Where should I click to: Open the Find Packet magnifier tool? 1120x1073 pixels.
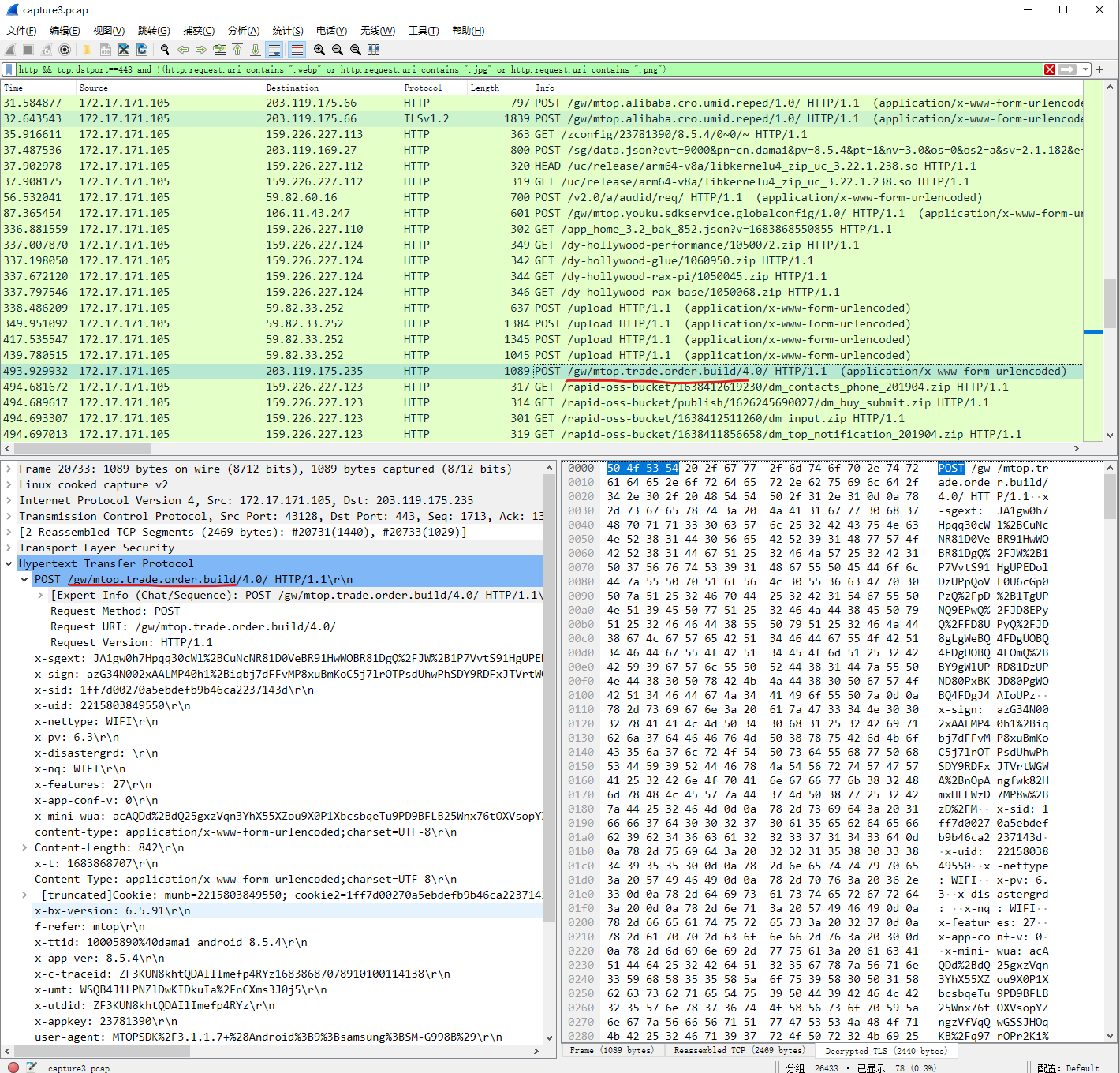click(165, 50)
